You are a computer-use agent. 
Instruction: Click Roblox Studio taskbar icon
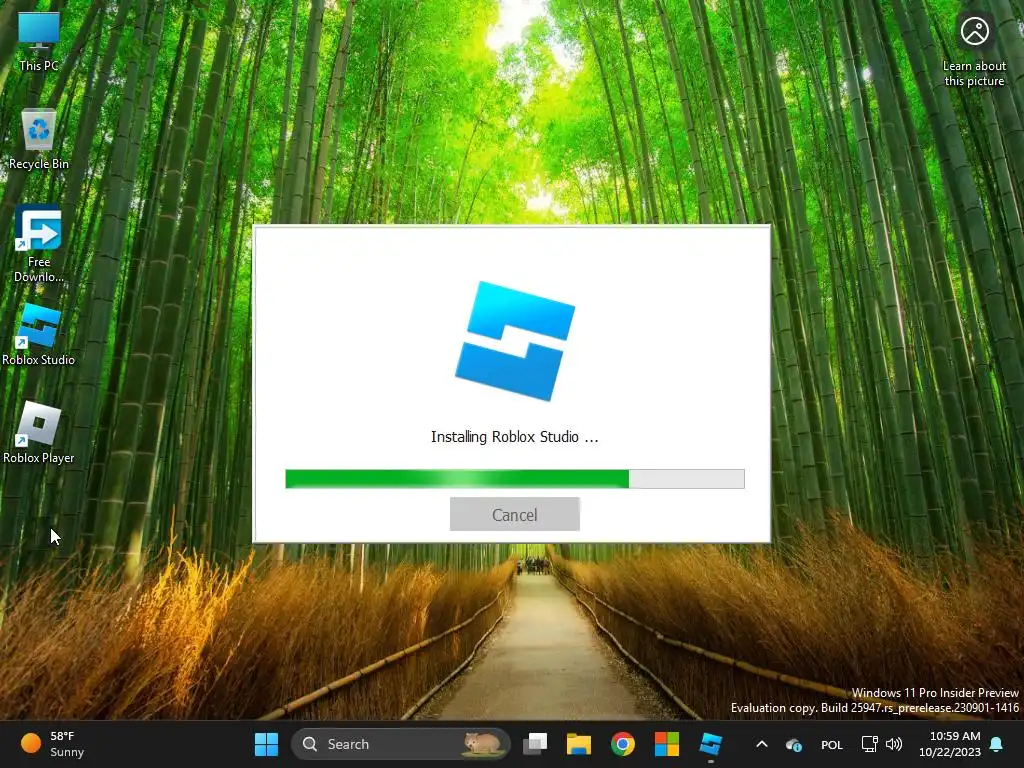click(711, 744)
